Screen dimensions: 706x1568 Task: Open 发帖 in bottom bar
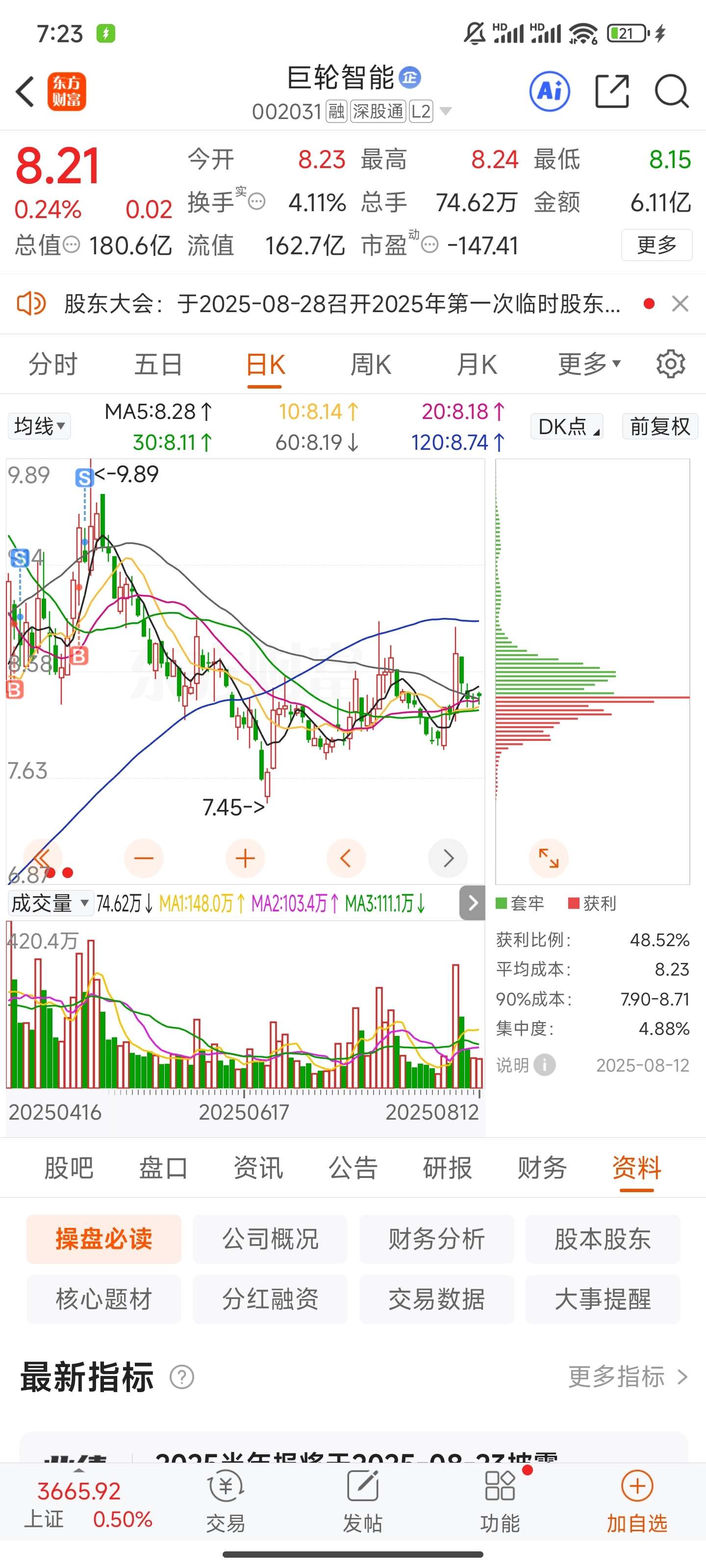(362, 1502)
